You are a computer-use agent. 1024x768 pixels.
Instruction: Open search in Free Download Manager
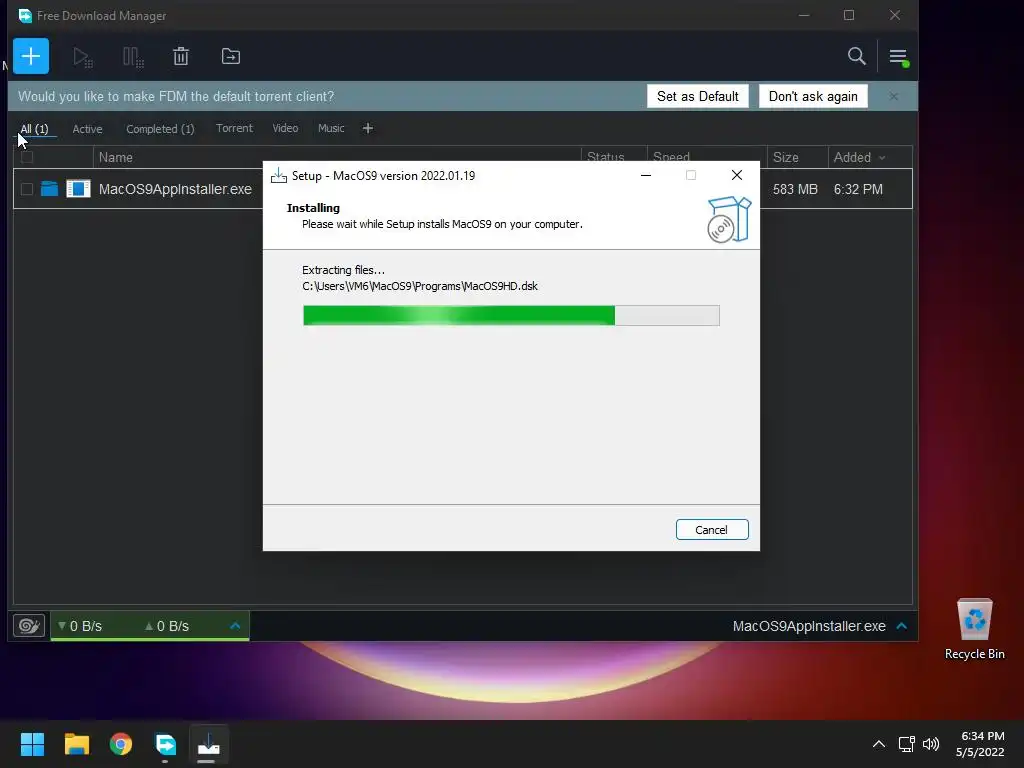tap(856, 56)
